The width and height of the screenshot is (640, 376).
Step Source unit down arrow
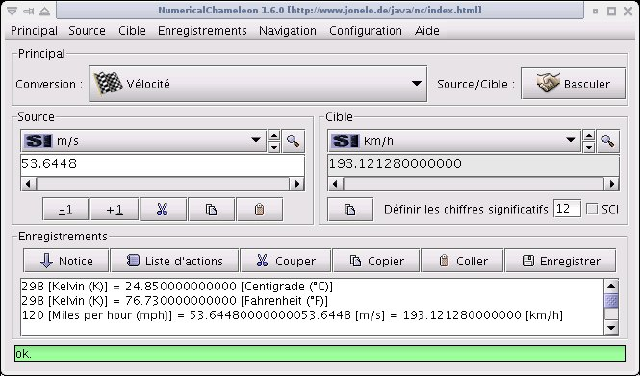click(x=274, y=147)
